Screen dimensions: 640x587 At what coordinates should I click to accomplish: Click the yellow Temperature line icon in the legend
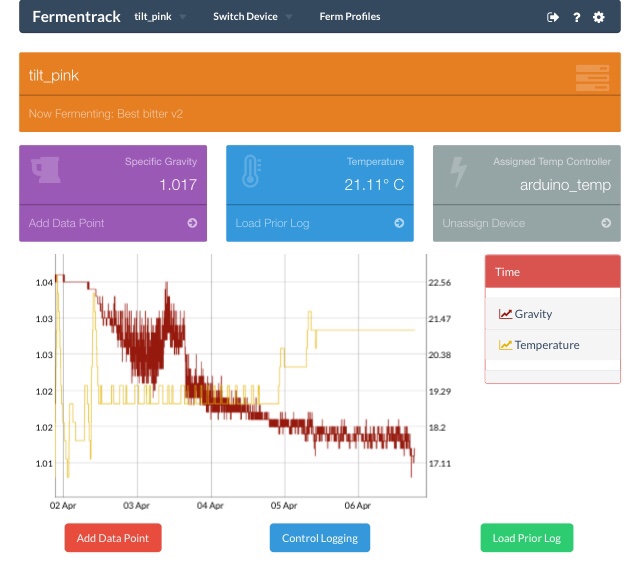[505, 345]
